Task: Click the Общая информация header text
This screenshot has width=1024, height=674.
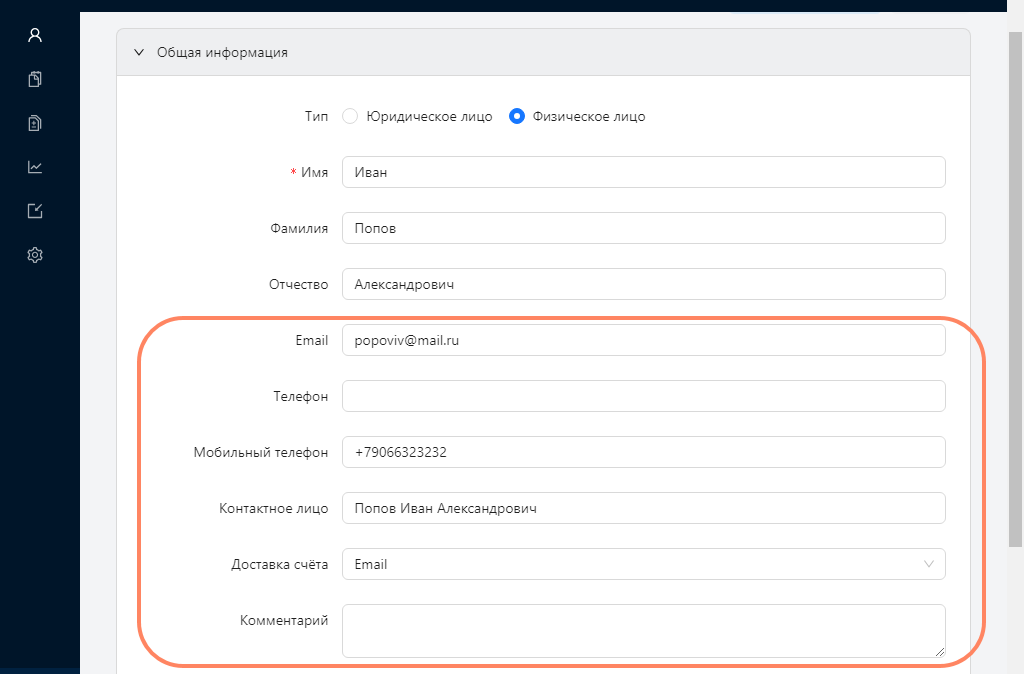Action: pyautogui.click(x=222, y=52)
